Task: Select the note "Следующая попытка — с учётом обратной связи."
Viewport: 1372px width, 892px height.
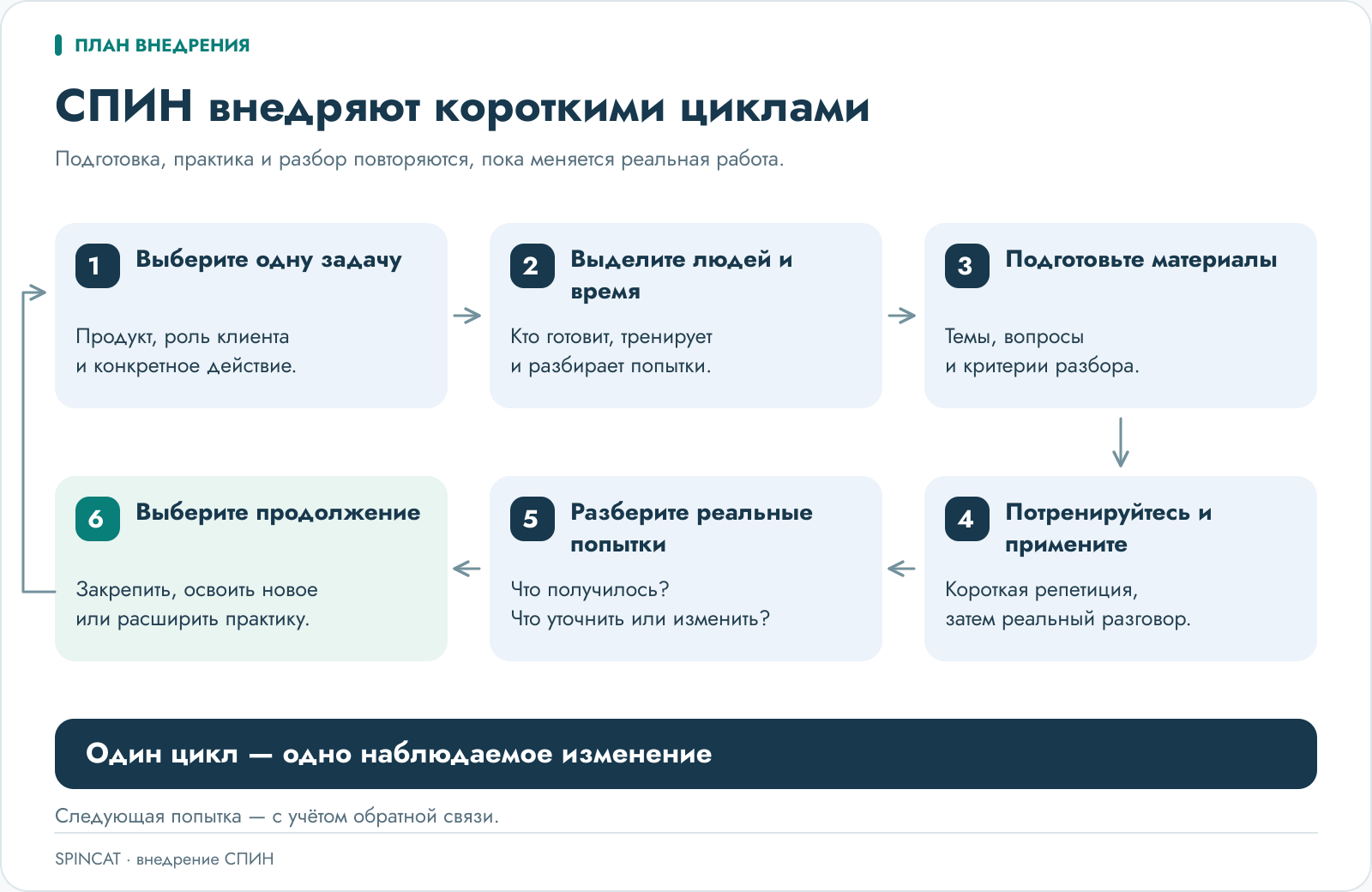Action: [277, 817]
